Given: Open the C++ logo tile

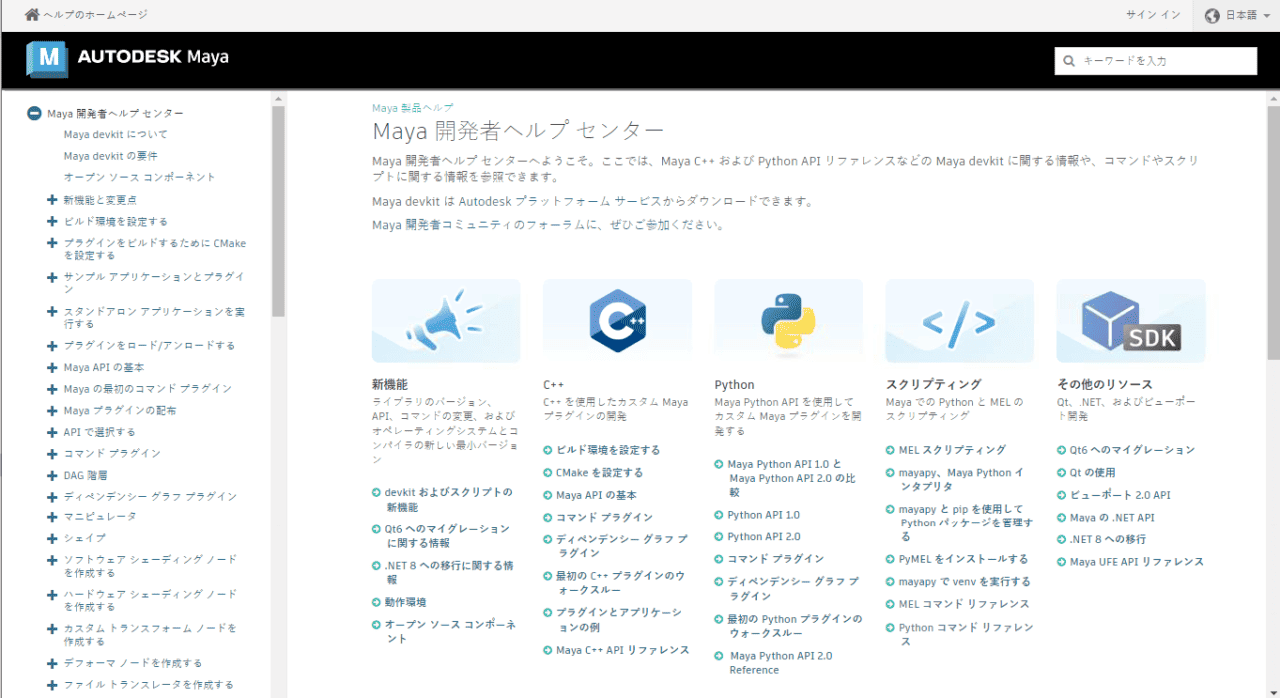Looking at the screenshot, I should (617, 320).
